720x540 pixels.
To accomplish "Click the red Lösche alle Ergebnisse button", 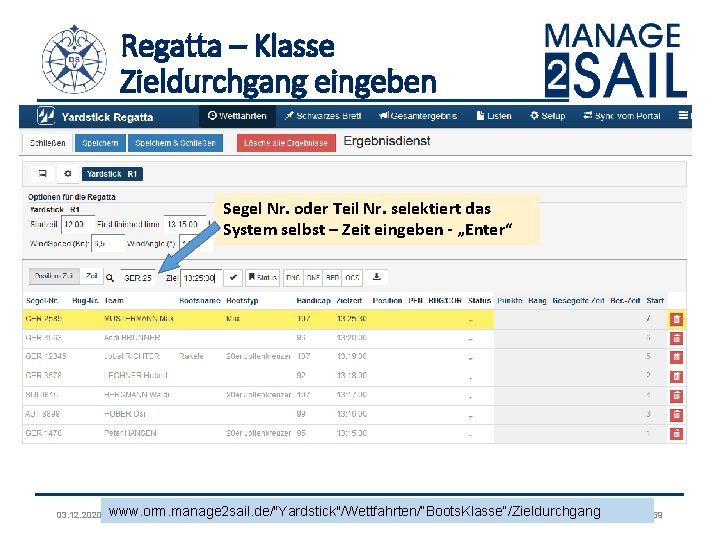I will click(286, 143).
